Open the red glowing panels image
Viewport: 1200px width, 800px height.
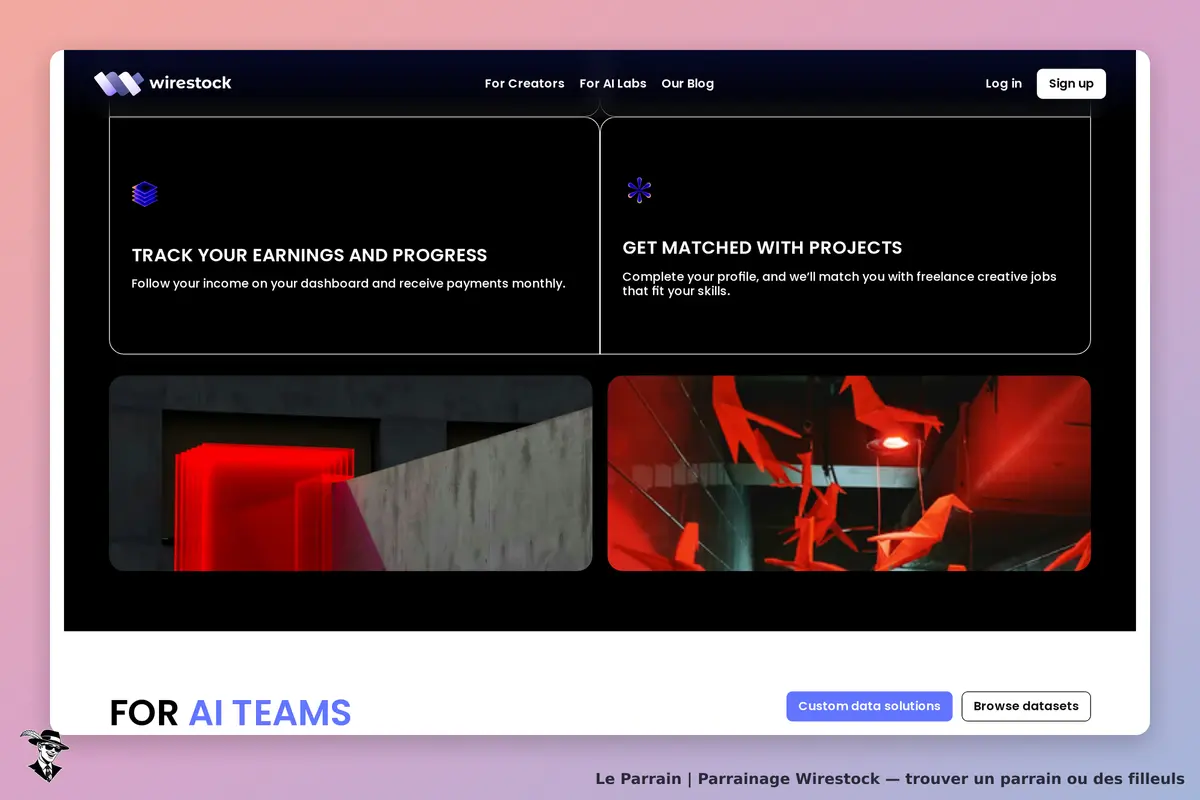click(351, 473)
